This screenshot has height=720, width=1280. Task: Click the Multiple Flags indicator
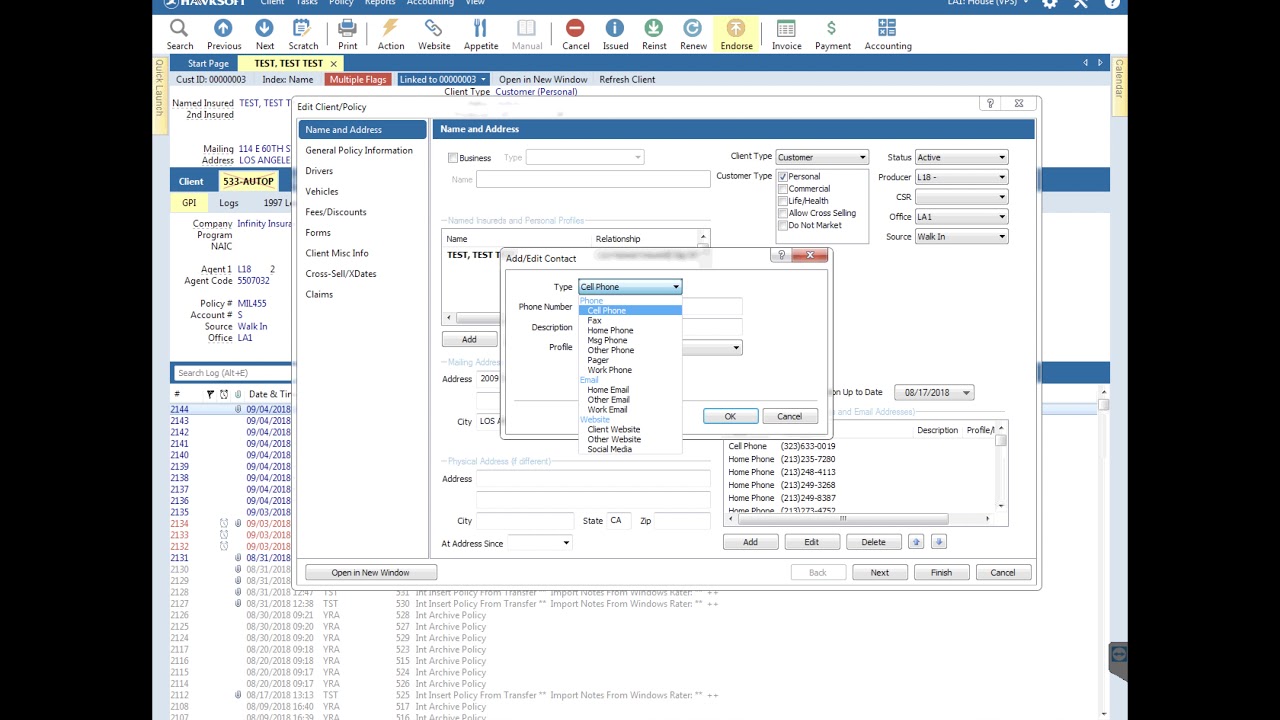tap(357, 79)
